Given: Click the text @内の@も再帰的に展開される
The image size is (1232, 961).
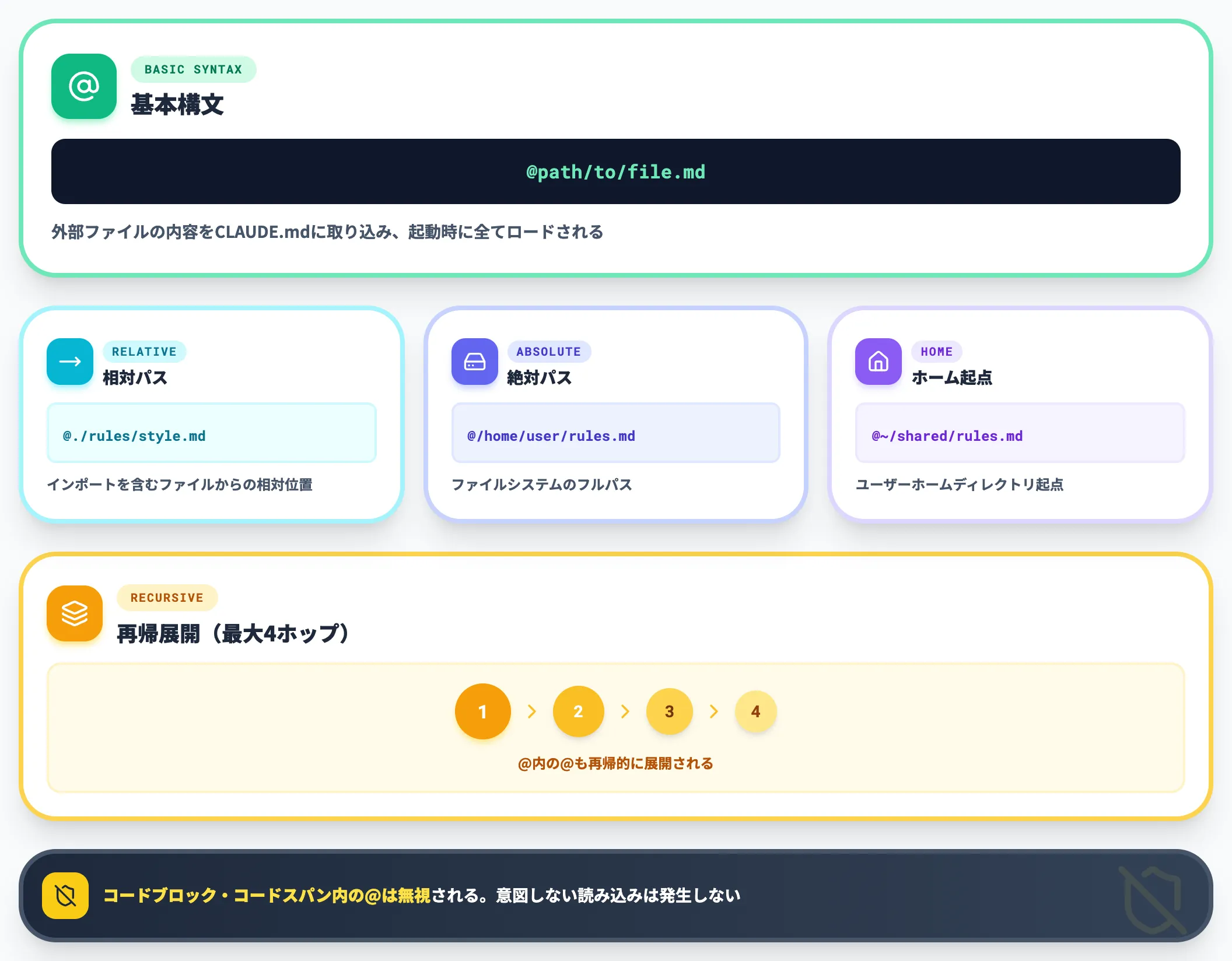Looking at the screenshot, I should tap(616, 763).
